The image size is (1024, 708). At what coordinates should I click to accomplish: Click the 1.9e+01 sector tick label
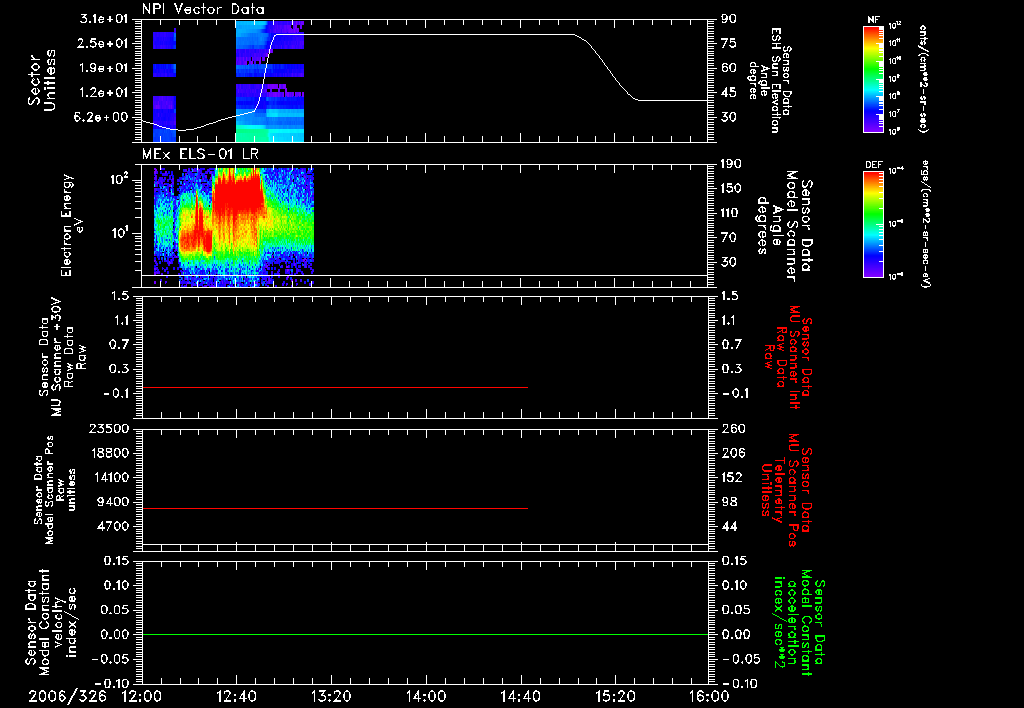[104, 68]
